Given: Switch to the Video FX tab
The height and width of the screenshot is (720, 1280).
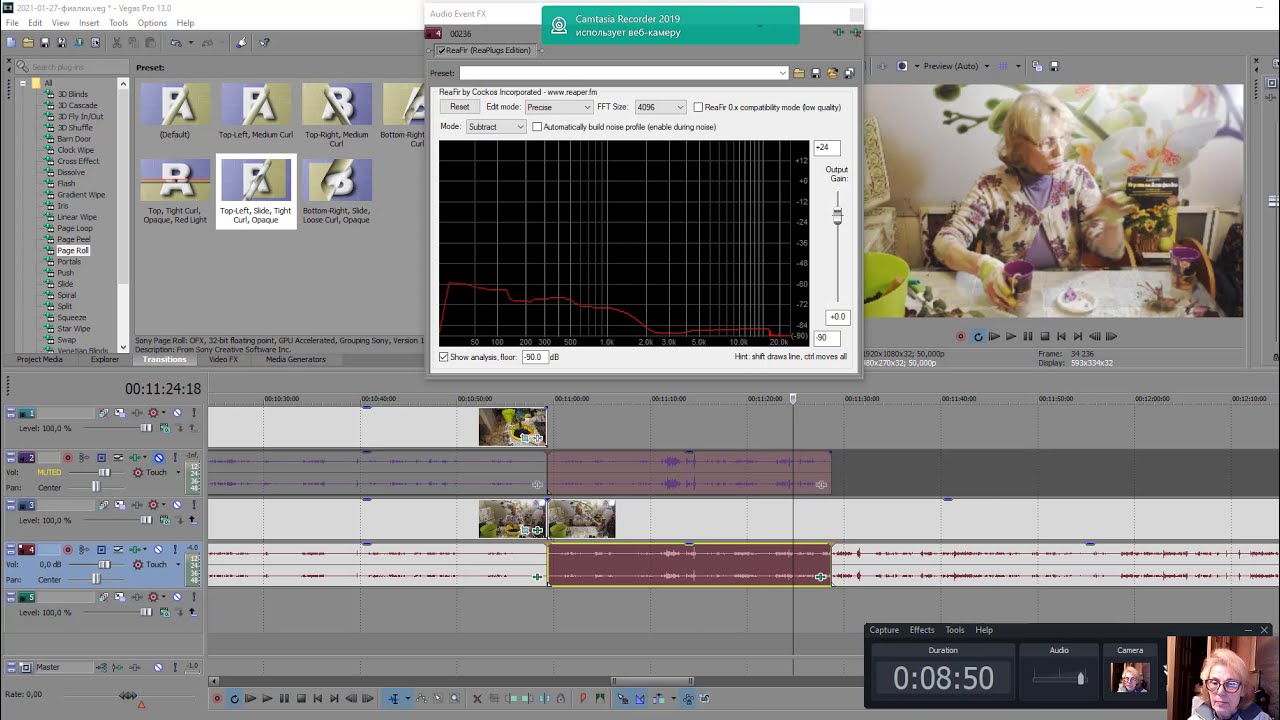Looking at the screenshot, I should [x=223, y=359].
